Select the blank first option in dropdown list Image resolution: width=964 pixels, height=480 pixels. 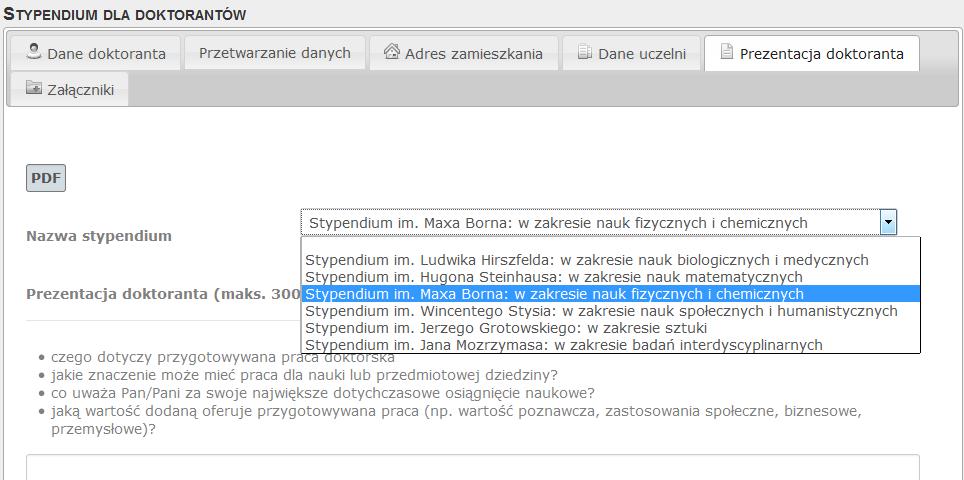[611, 245]
